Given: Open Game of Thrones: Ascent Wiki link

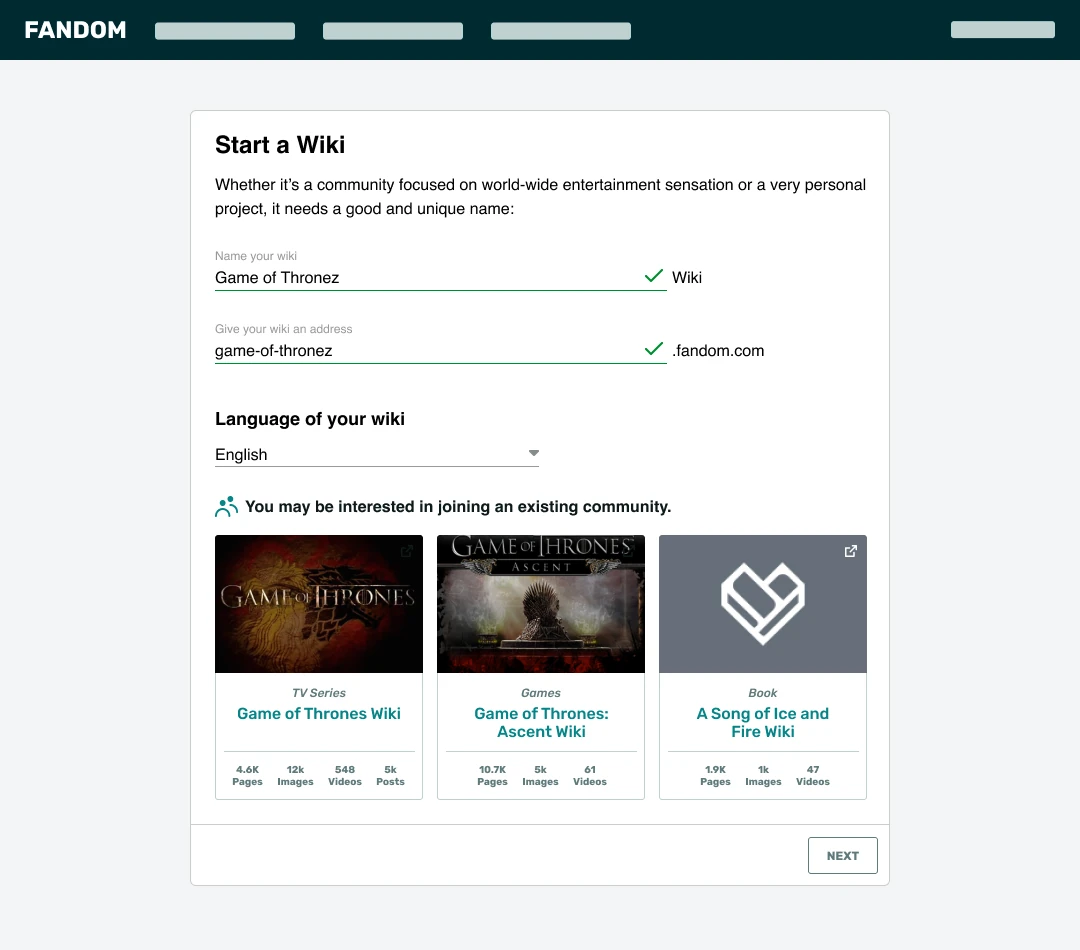Looking at the screenshot, I should [x=541, y=723].
